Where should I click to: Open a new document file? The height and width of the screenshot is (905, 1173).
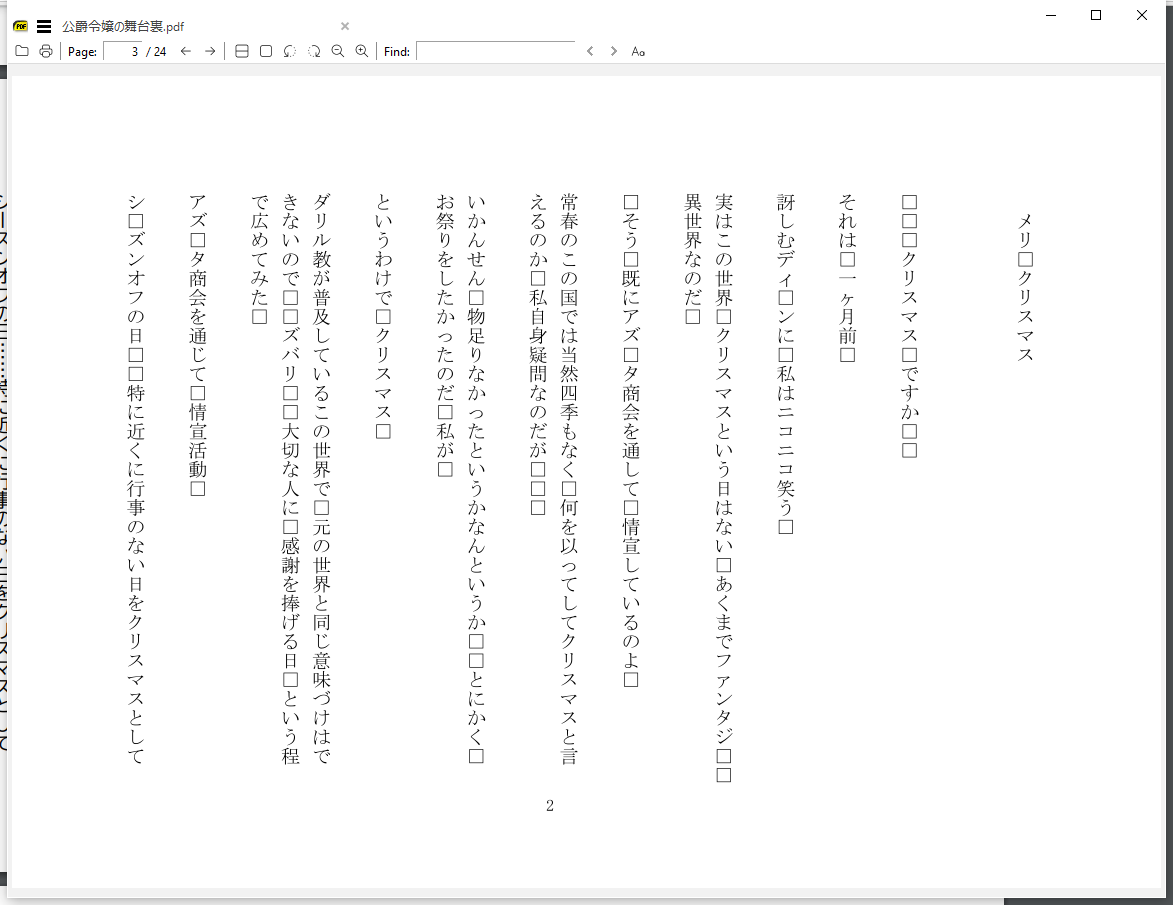point(22,51)
